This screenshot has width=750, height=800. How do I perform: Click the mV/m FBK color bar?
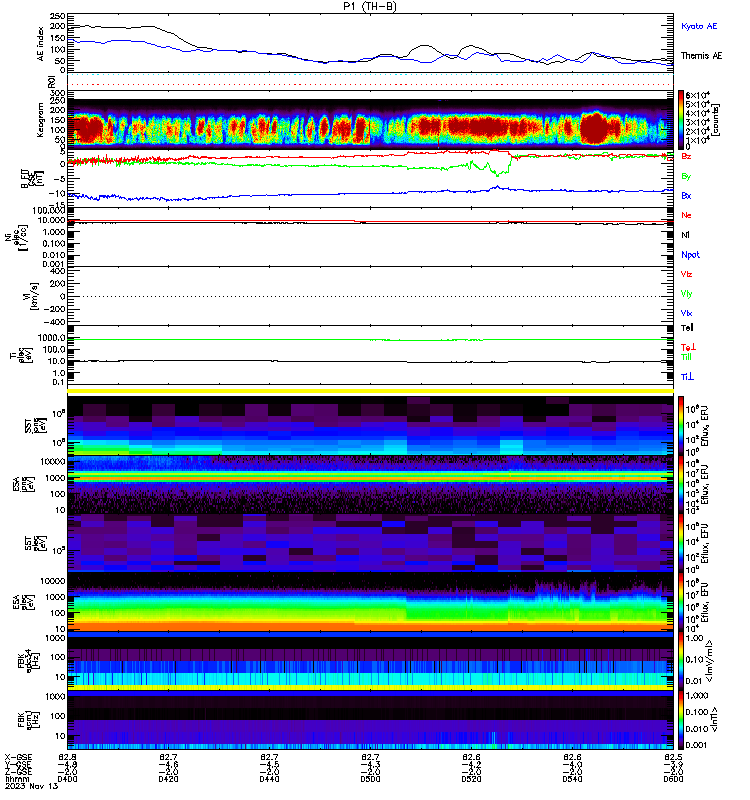pyautogui.click(x=681, y=662)
